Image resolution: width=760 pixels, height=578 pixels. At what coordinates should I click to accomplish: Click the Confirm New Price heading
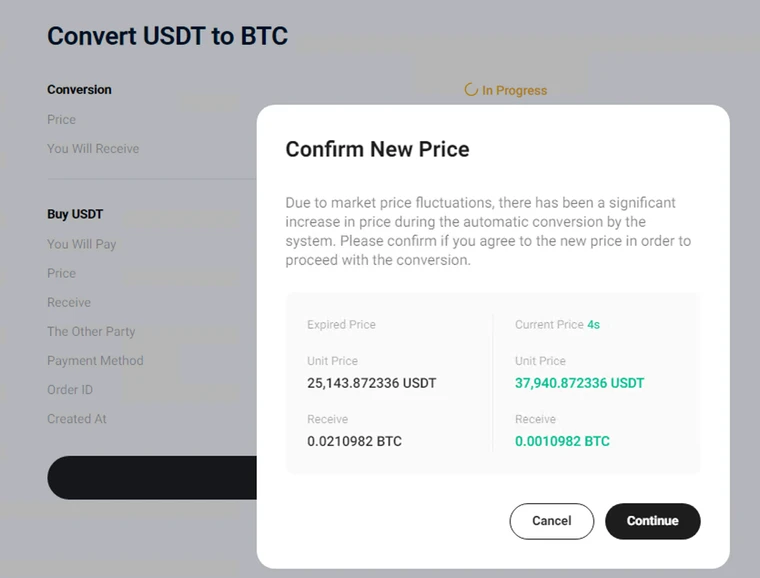(377, 149)
